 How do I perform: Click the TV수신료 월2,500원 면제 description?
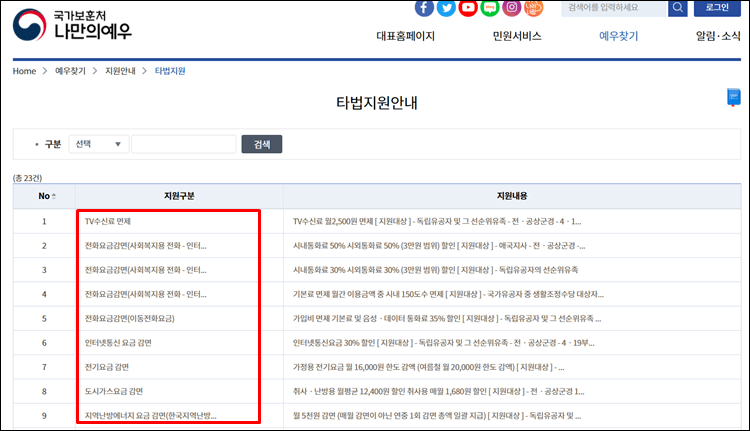pyautogui.click(x=437, y=221)
